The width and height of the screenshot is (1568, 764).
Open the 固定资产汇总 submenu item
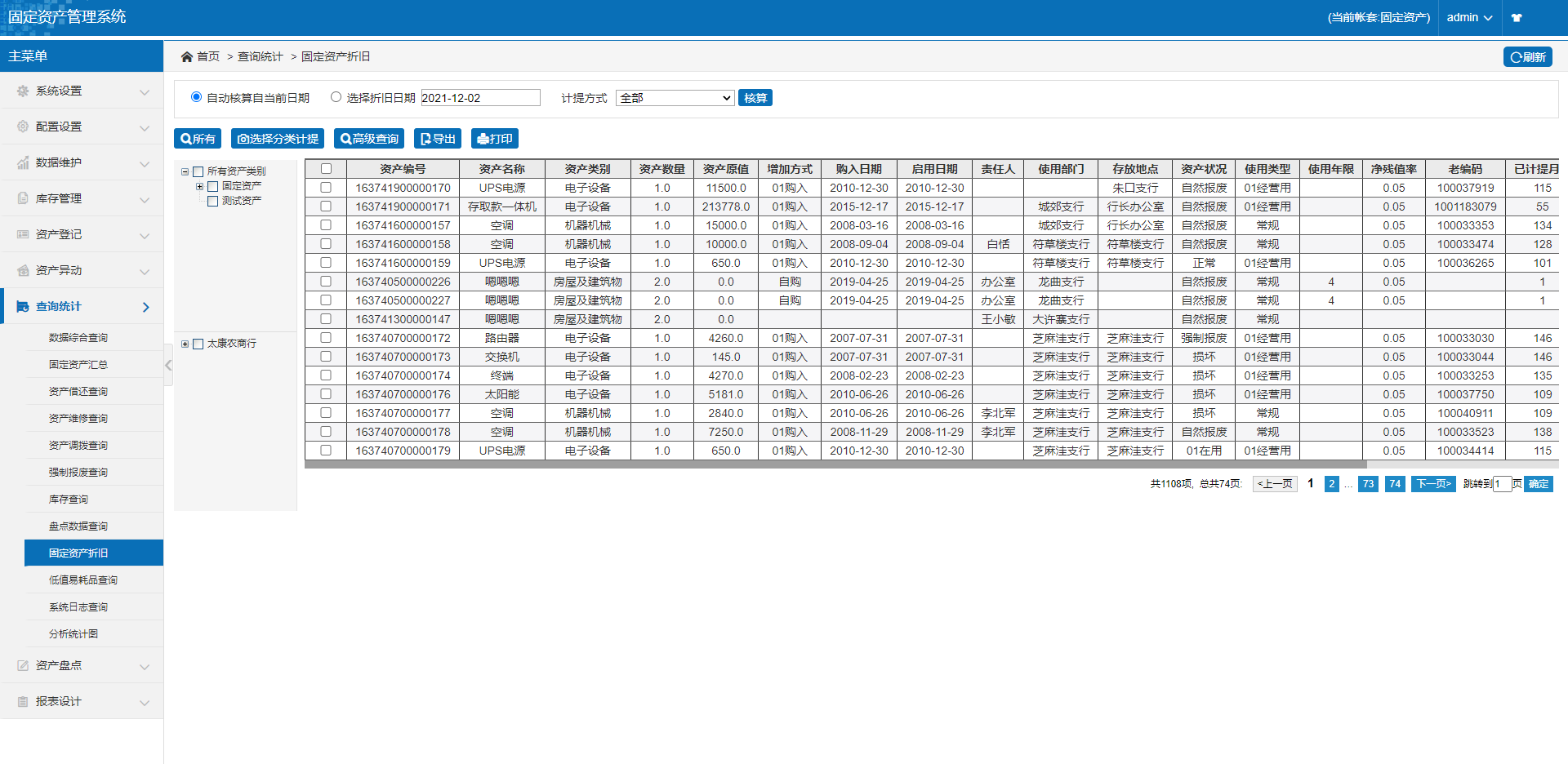point(78,365)
